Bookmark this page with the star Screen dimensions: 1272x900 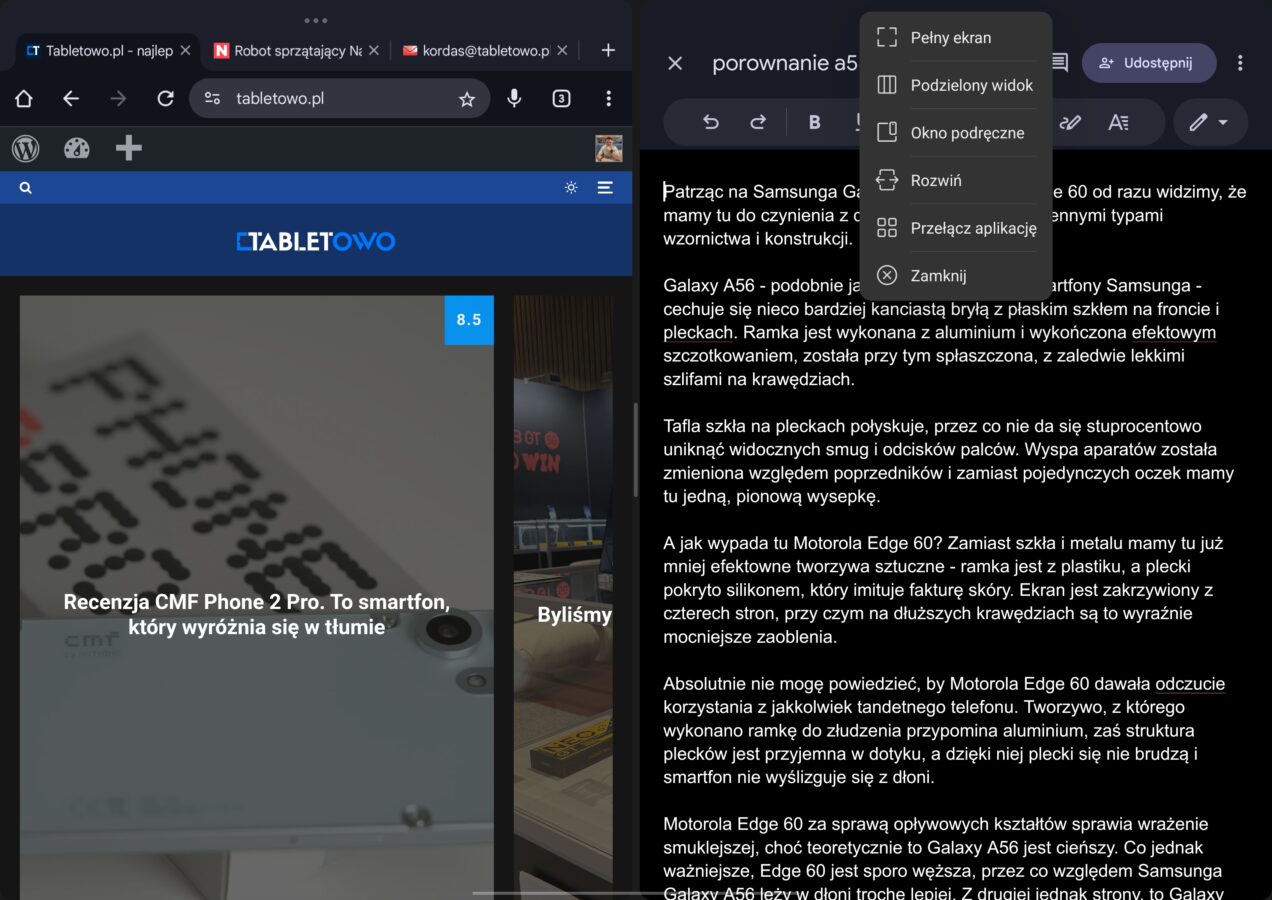pyautogui.click(x=466, y=99)
